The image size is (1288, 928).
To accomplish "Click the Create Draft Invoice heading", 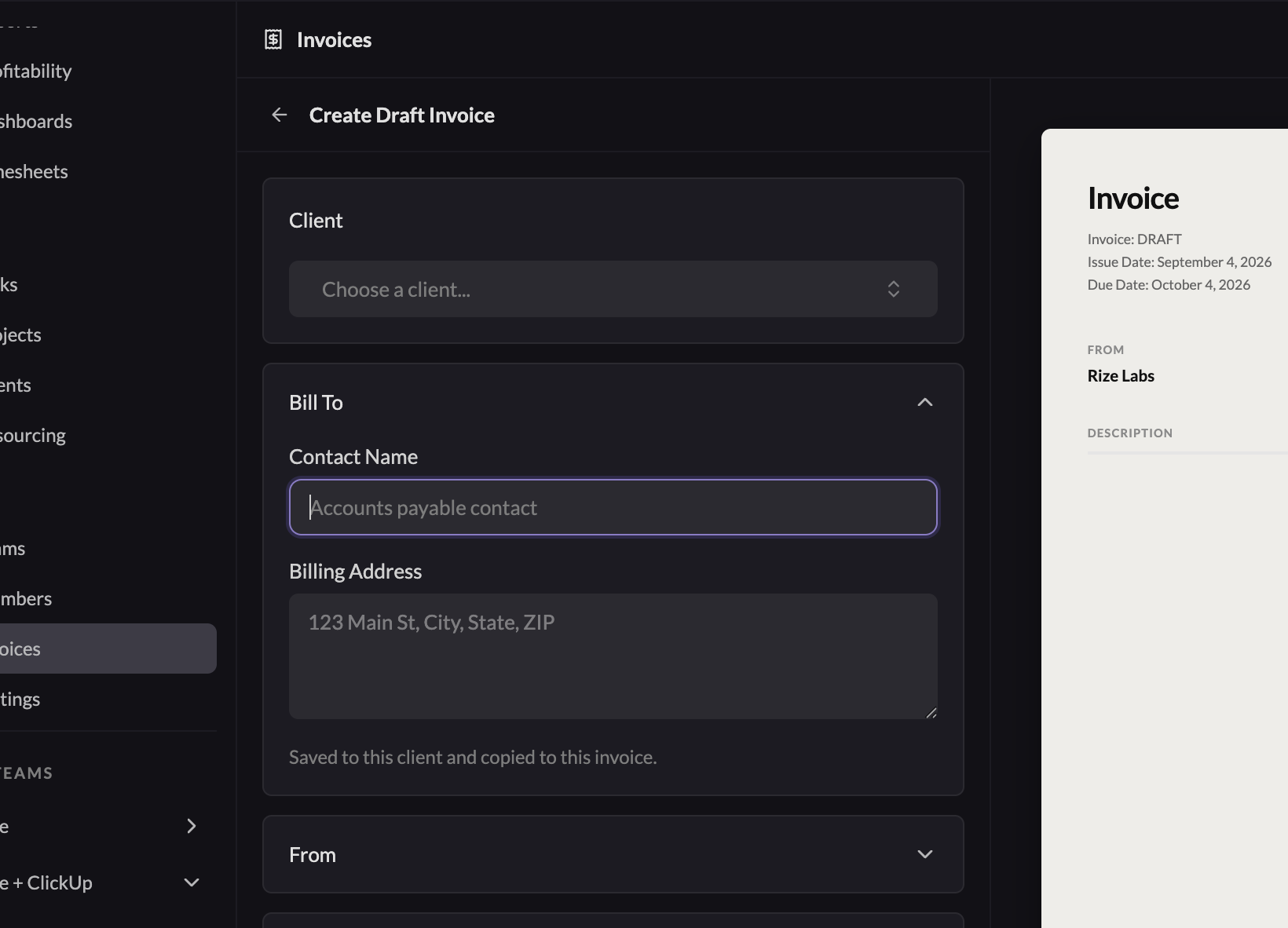I will (402, 115).
